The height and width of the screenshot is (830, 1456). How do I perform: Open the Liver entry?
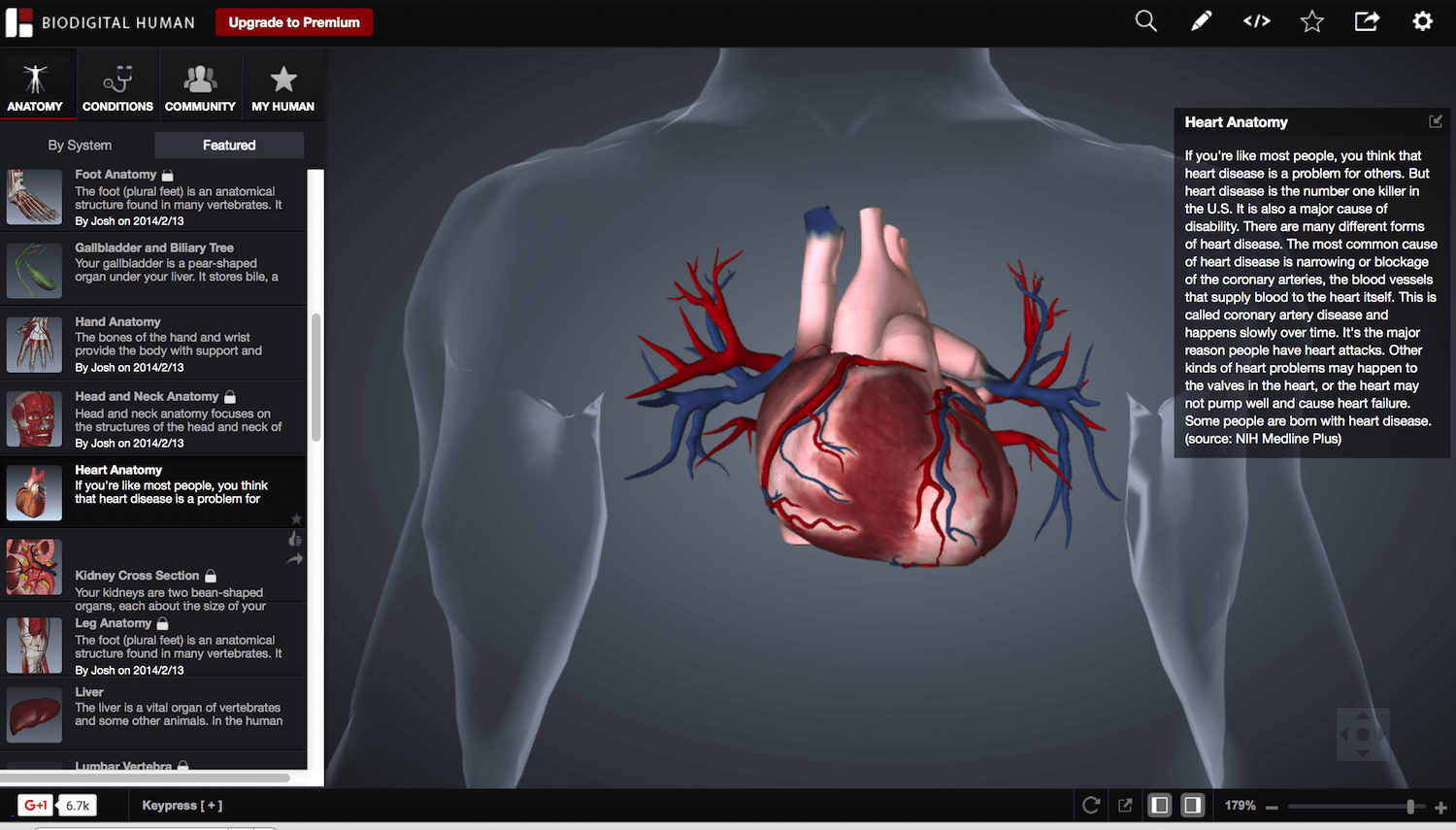click(153, 714)
